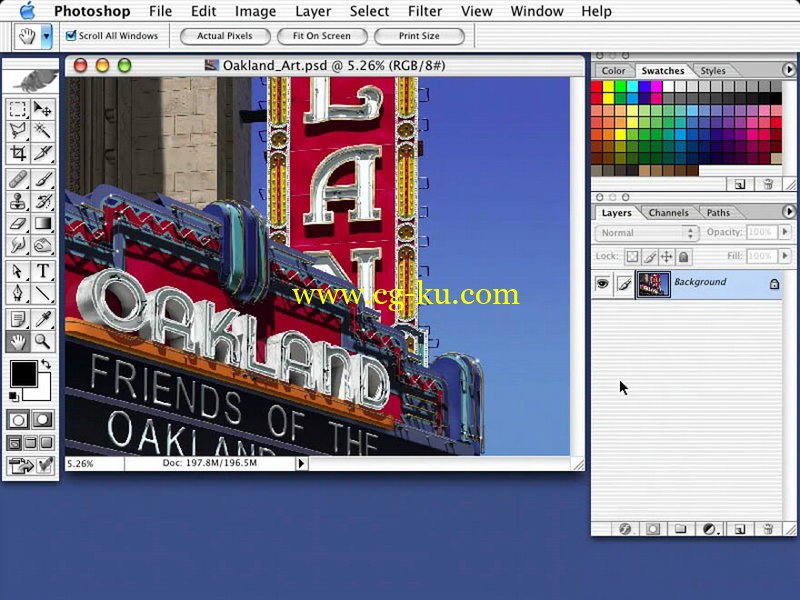The height and width of the screenshot is (600, 800).
Task: Hide the Background layer eye icon
Action: (x=603, y=283)
